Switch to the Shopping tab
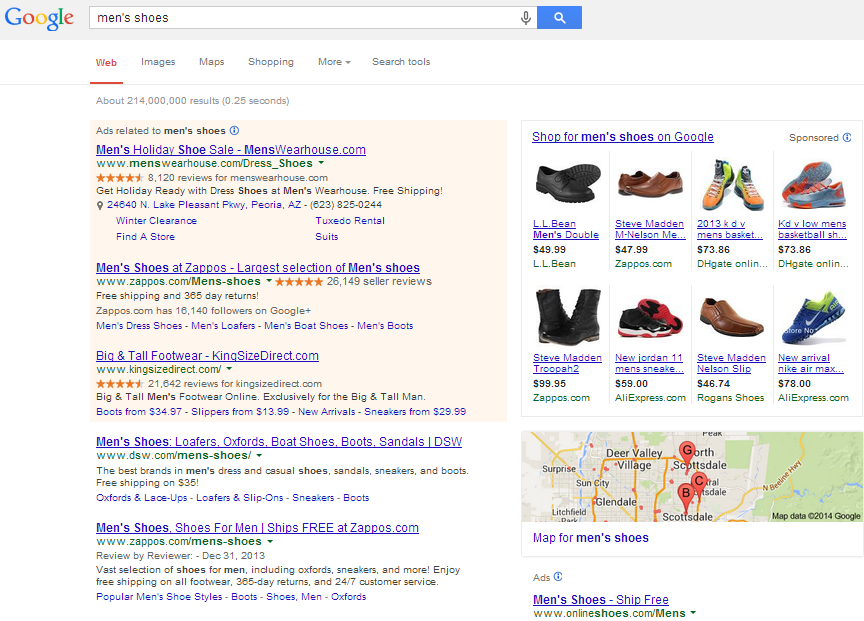Viewport: 864px width, 621px height. [x=271, y=62]
